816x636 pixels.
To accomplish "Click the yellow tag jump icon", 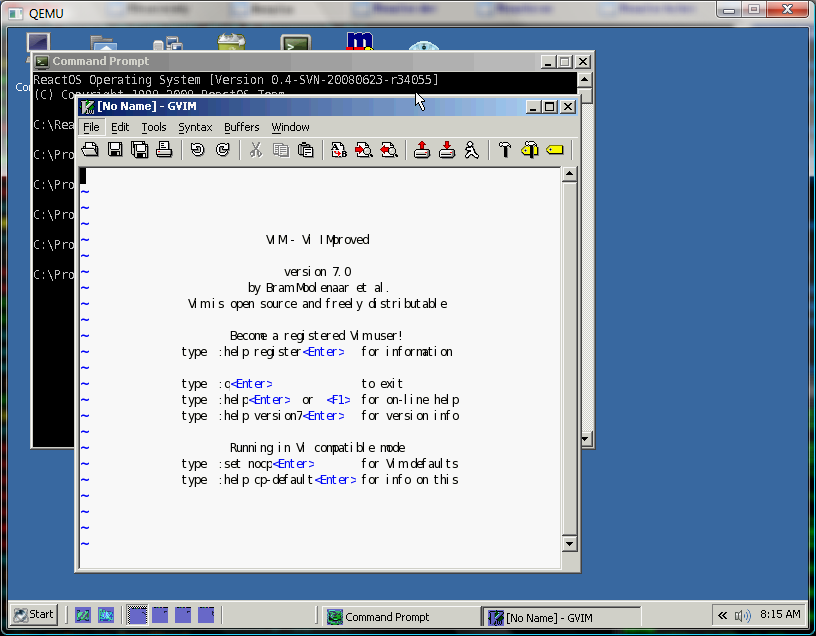I will pos(555,150).
